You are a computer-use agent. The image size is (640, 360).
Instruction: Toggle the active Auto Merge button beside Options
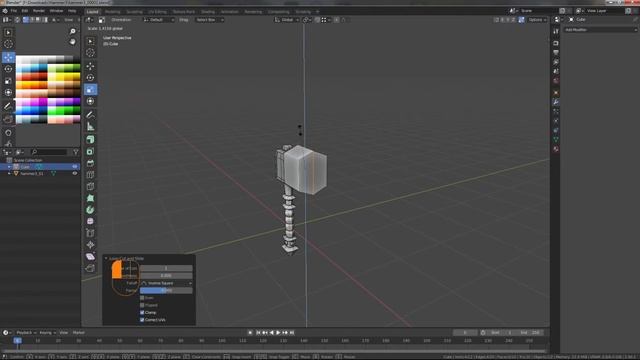point(522,20)
